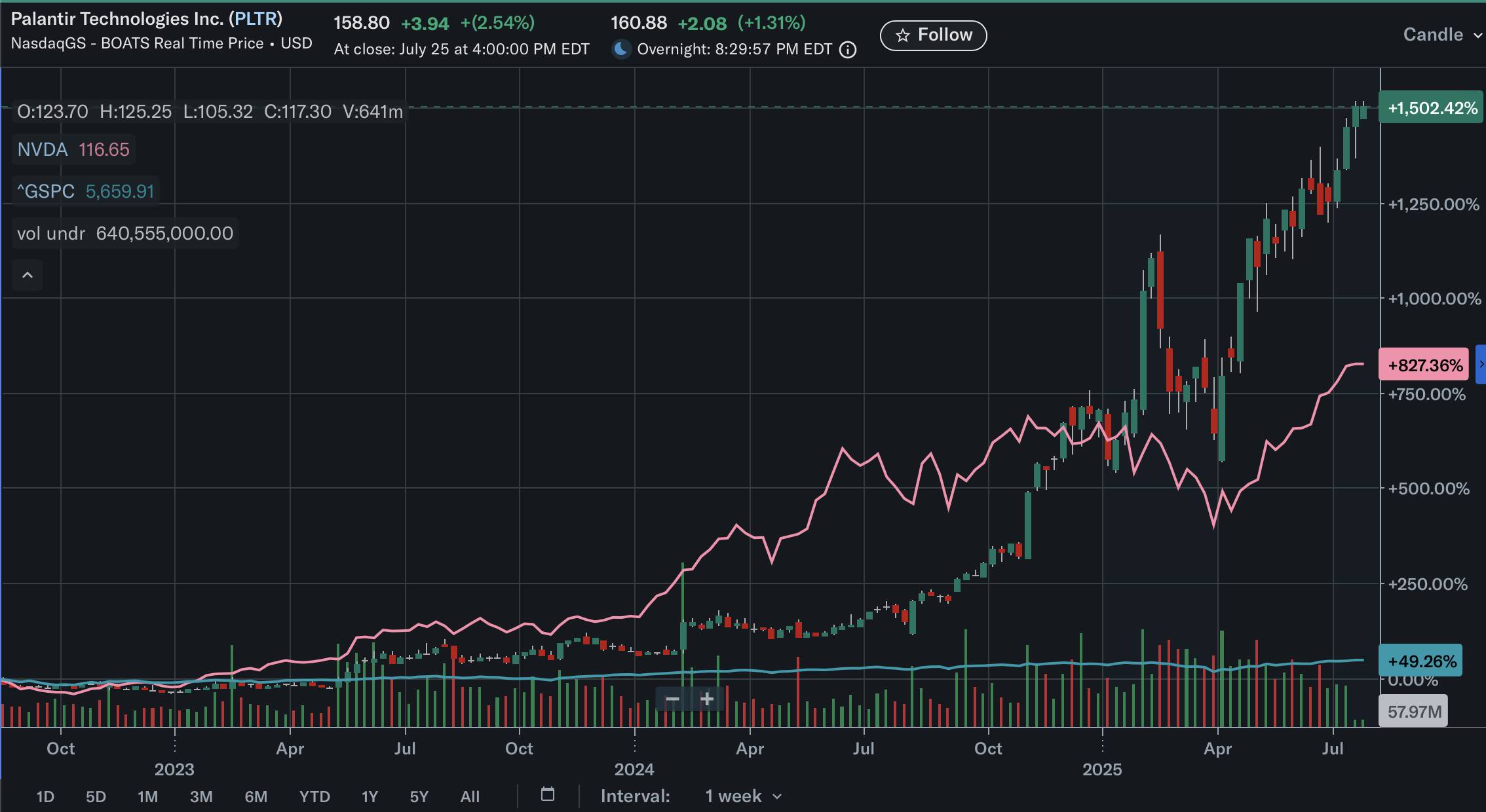Select the YTD time range
Screen dimensions: 1486x812
[x=314, y=797]
